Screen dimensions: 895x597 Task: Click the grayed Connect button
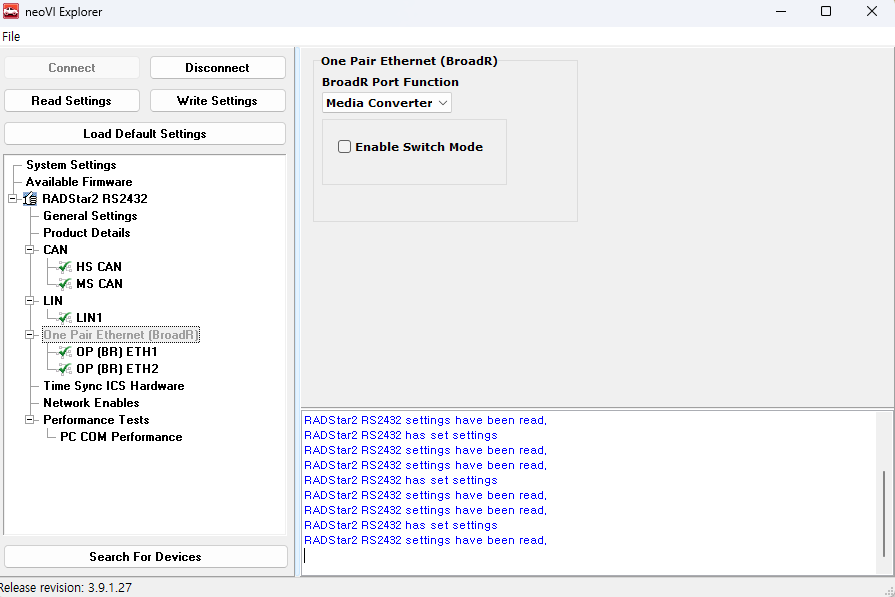(x=71, y=68)
